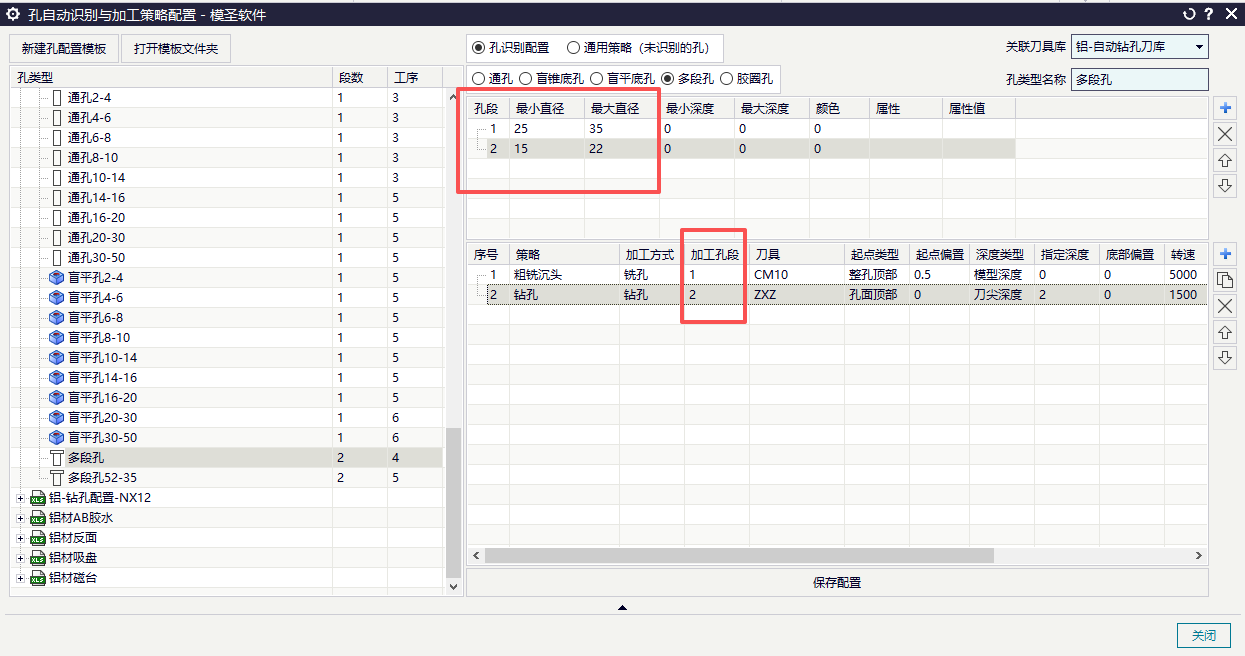Click the 关闭 button
1245x656 pixels.
coord(1203,635)
